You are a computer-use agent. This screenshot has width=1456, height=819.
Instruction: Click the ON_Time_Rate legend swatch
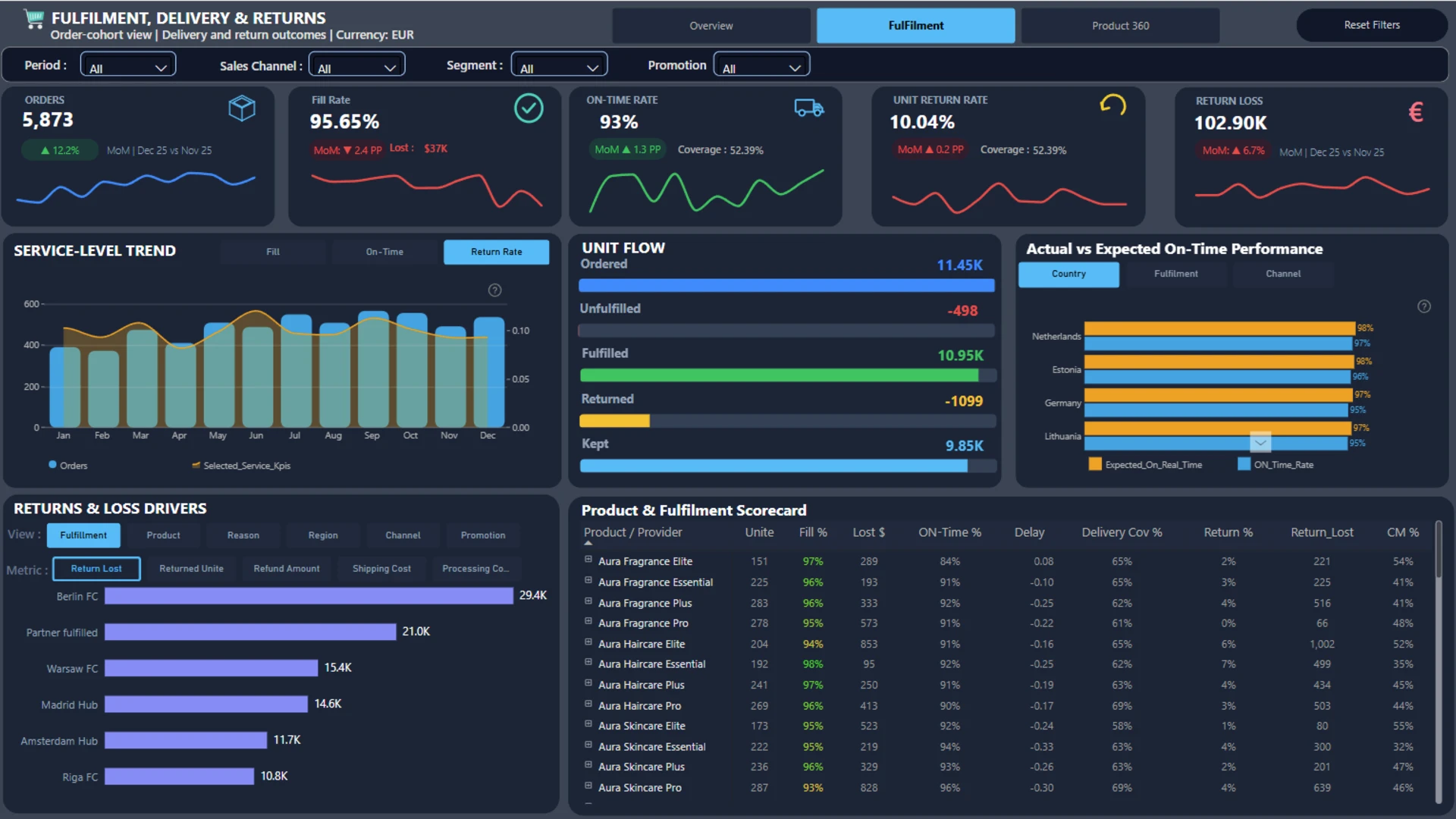click(x=1244, y=464)
